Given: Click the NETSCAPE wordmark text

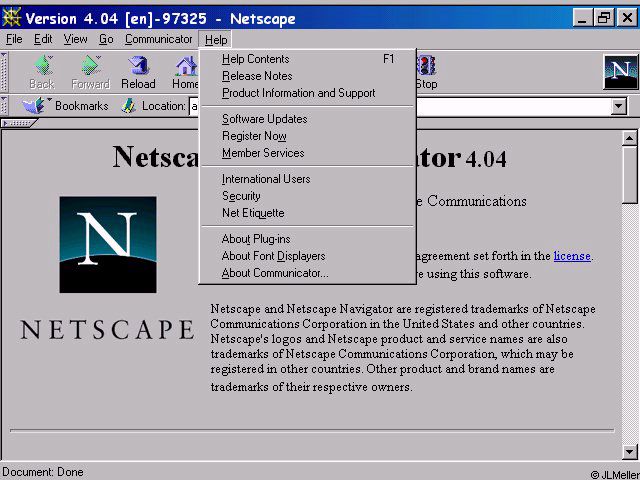Looking at the screenshot, I should 107,330.
